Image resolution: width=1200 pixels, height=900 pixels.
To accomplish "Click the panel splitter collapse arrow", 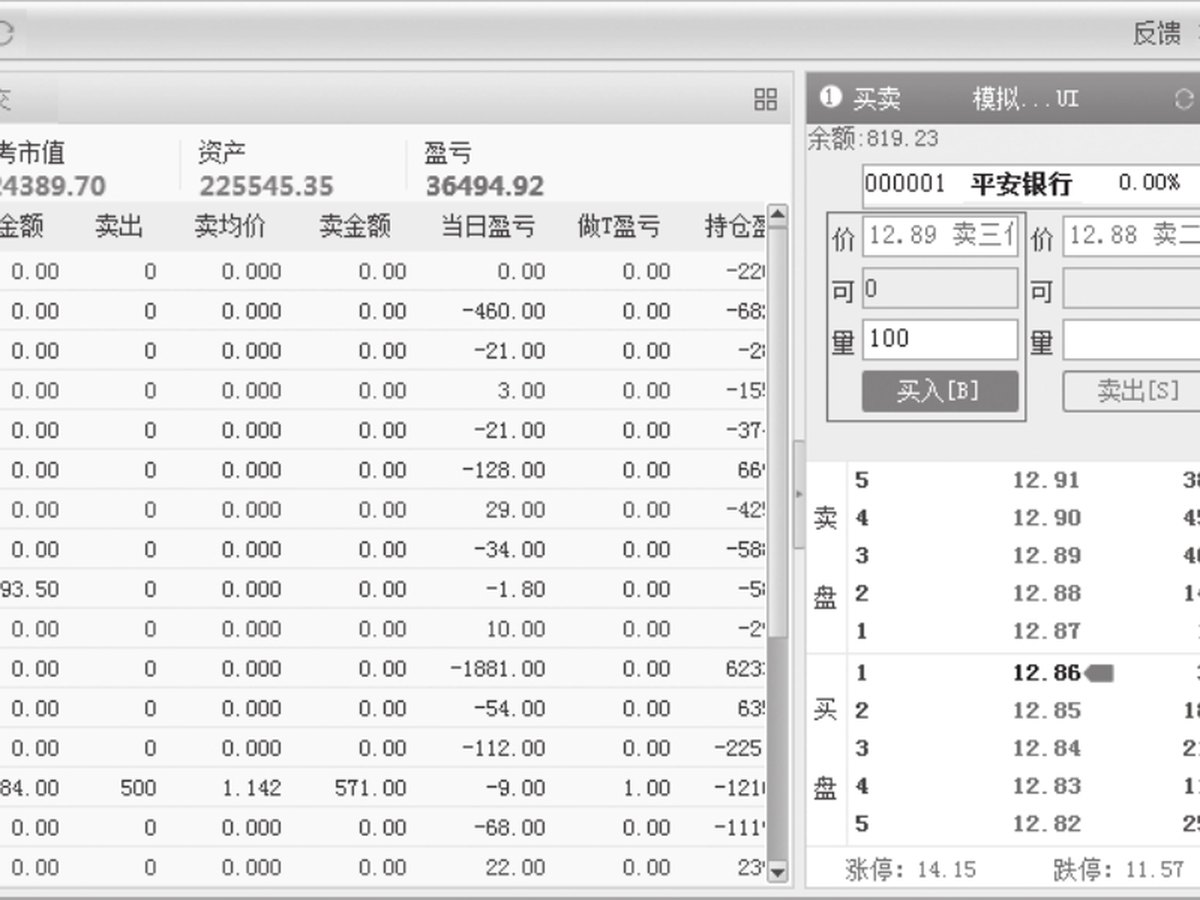I will (x=798, y=494).
